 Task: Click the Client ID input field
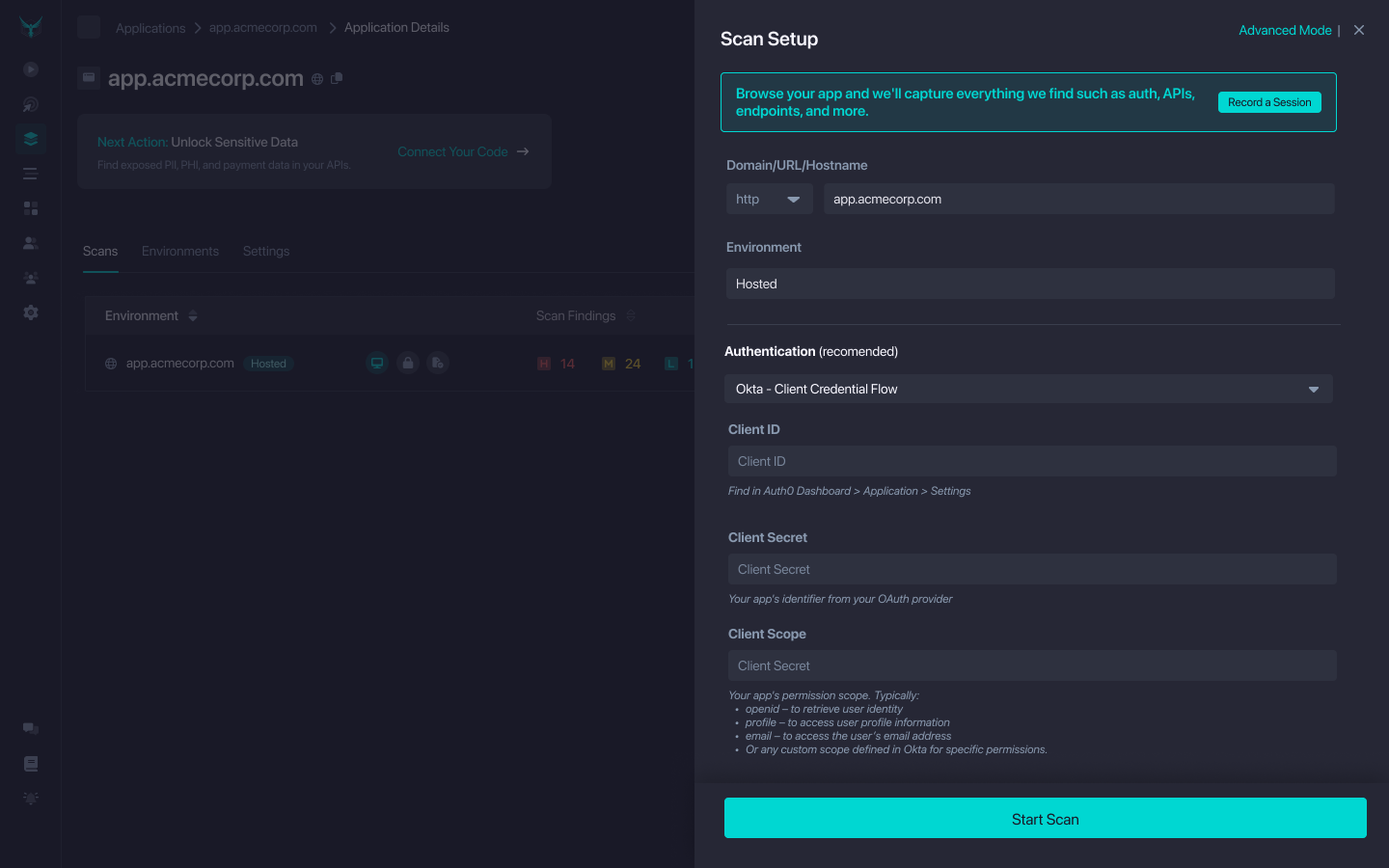click(1031, 460)
